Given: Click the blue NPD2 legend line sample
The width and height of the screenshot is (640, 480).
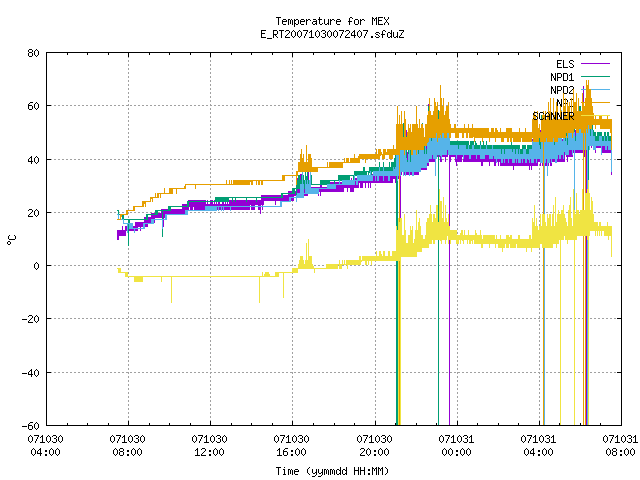Looking at the screenshot, I should click(595, 90).
